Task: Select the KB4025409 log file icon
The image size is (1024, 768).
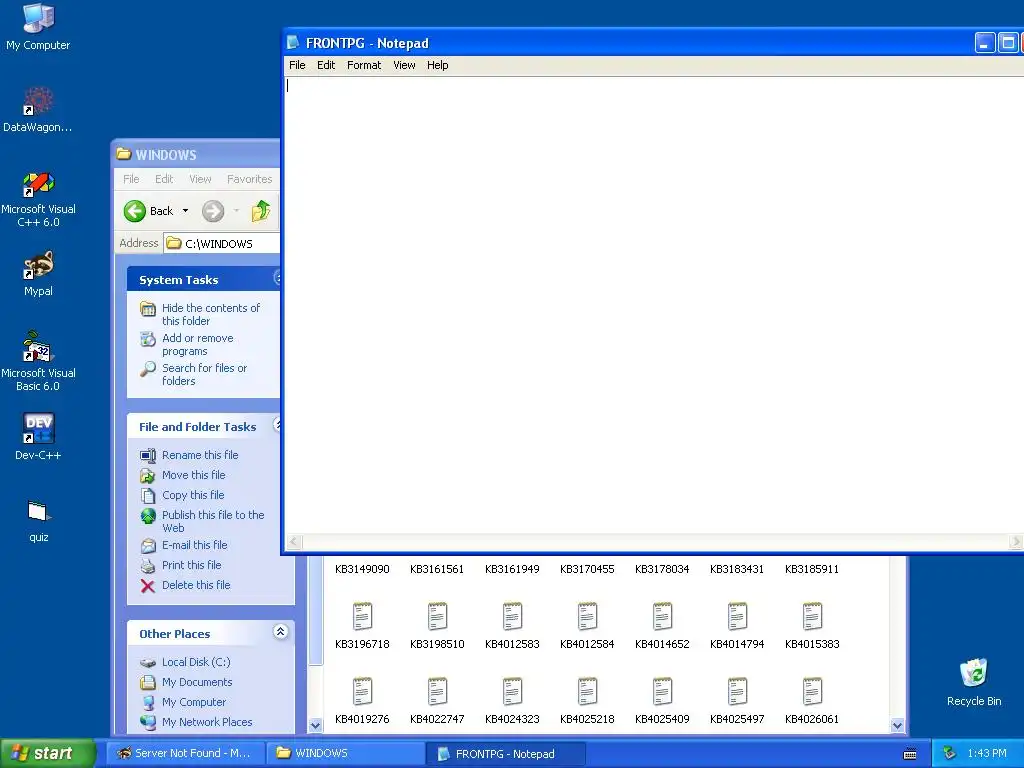Action: 662,692
